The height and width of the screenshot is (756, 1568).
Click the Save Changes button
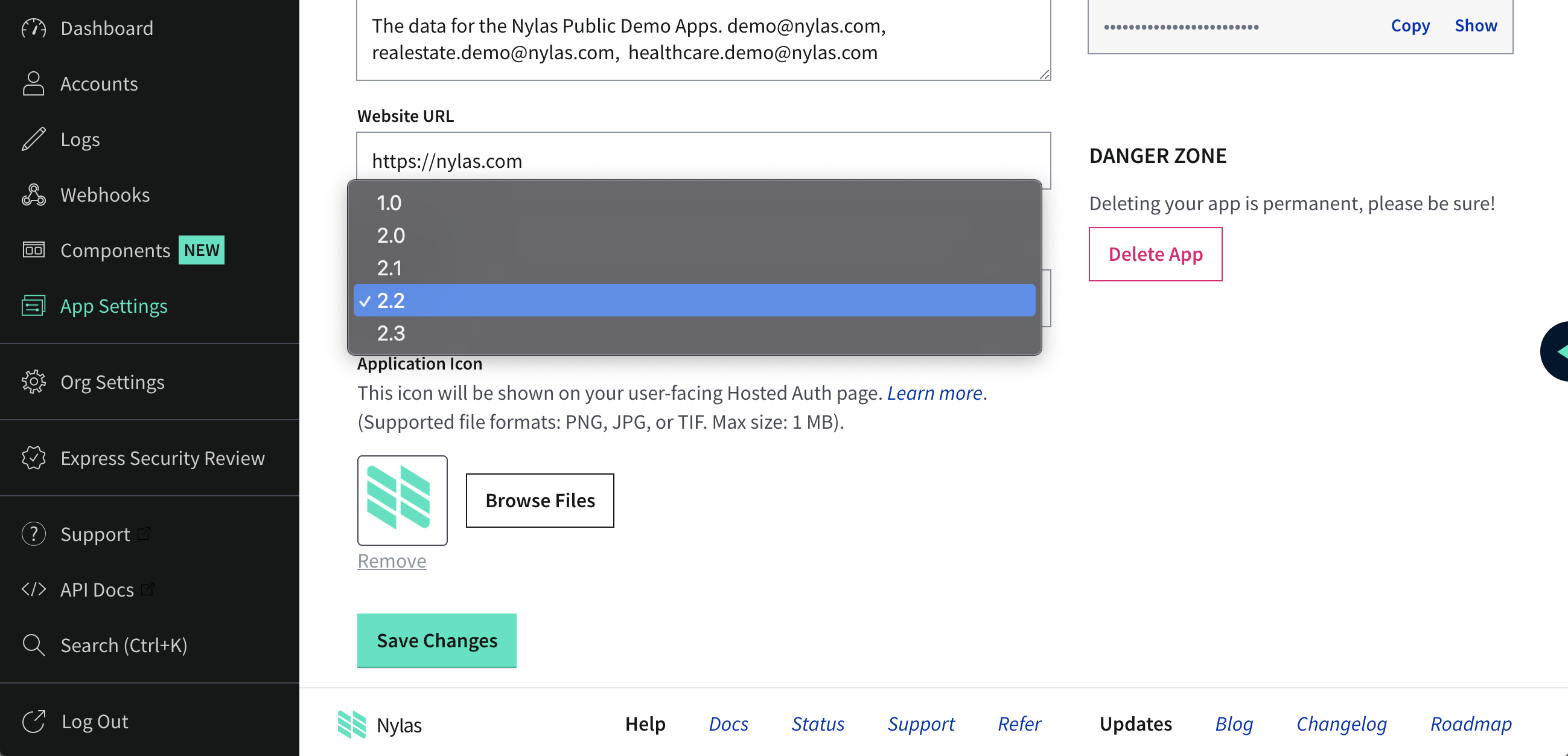pos(436,639)
